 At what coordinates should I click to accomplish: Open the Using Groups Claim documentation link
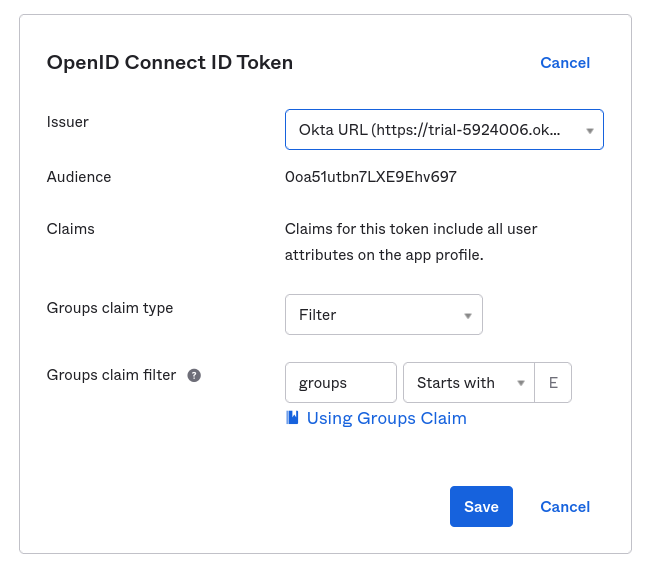click(386, 418)
